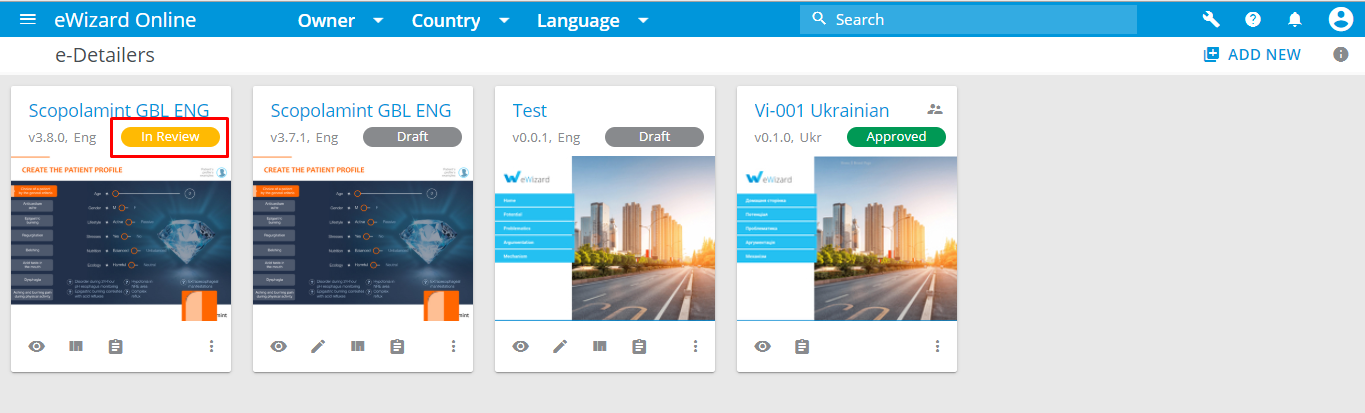This screenshot has width=1365, height=413.
Task: Preview Scopolamint v3.8.0 with the eye icon
Action: (37, 346)
